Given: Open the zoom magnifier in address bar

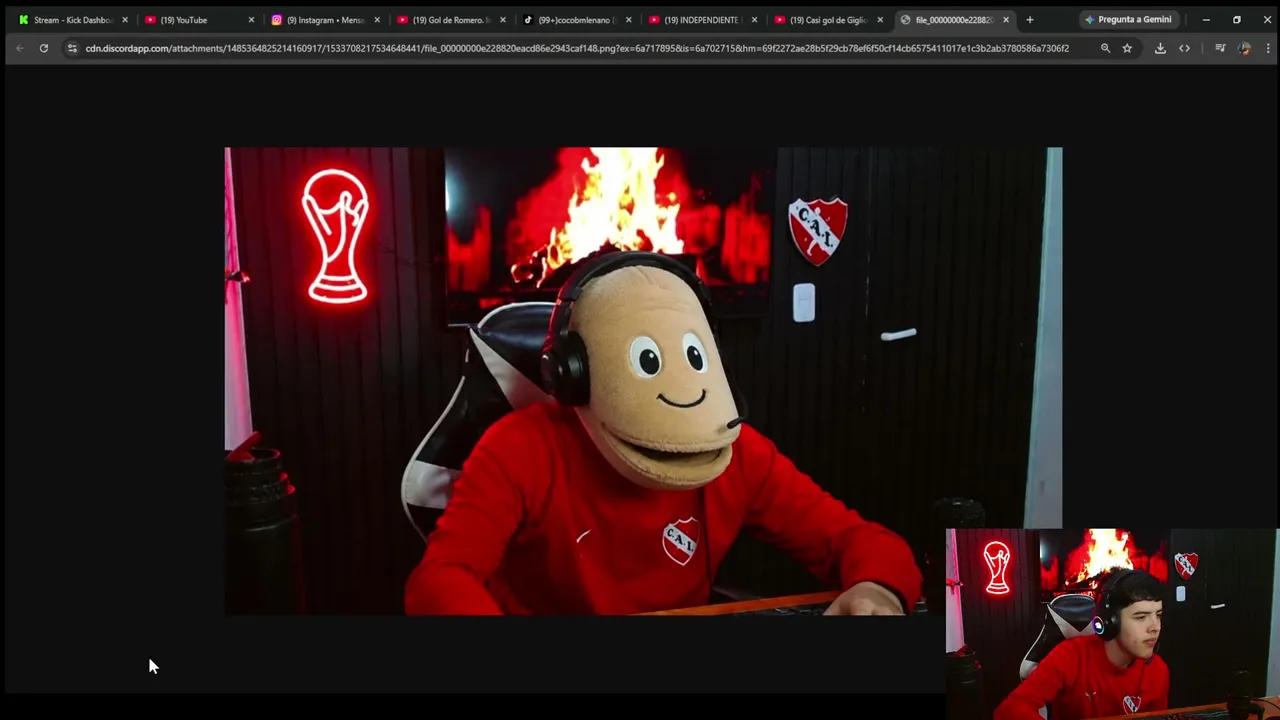Looking at the screenshot, I should [1105, 48].
